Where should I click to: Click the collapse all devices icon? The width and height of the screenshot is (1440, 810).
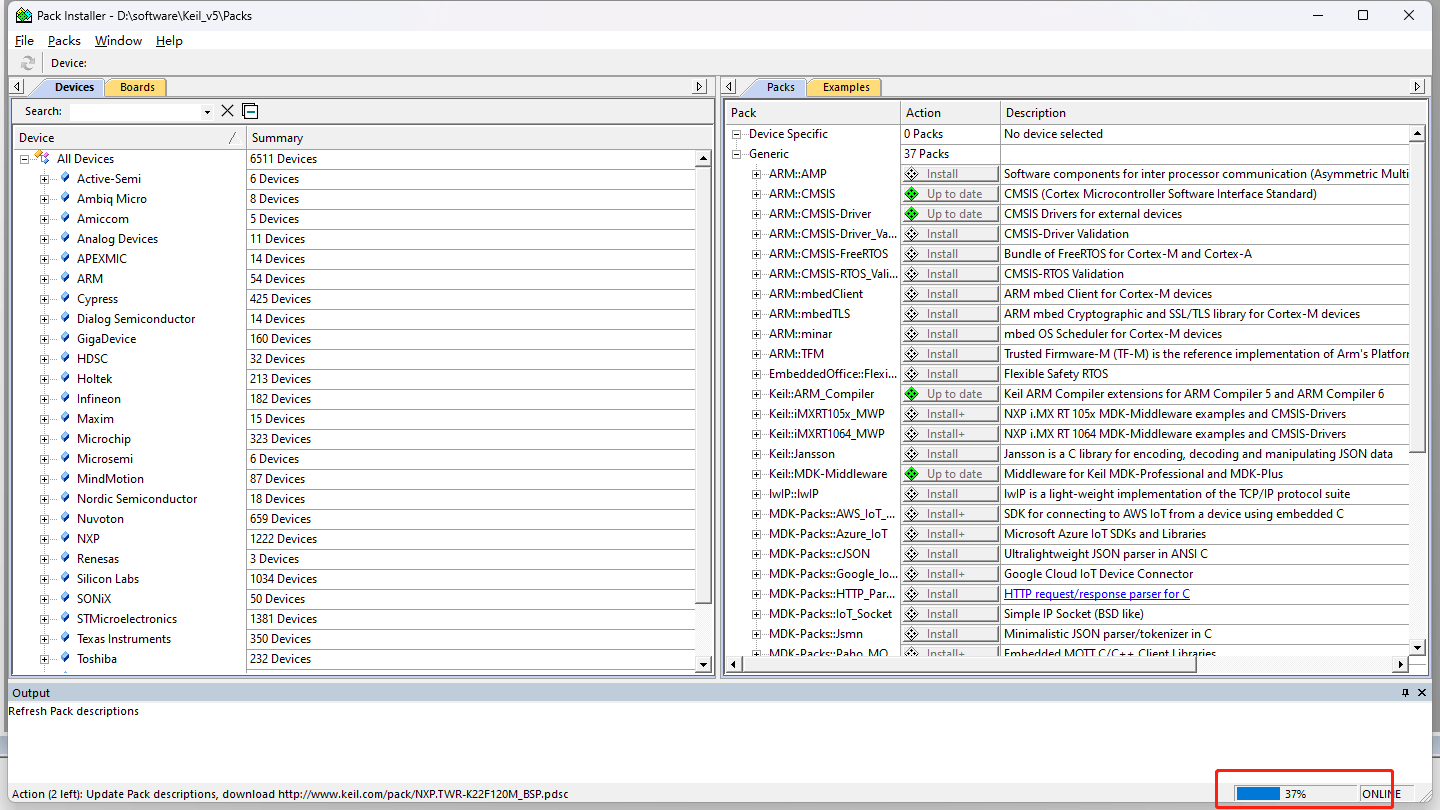click(250, 111)
